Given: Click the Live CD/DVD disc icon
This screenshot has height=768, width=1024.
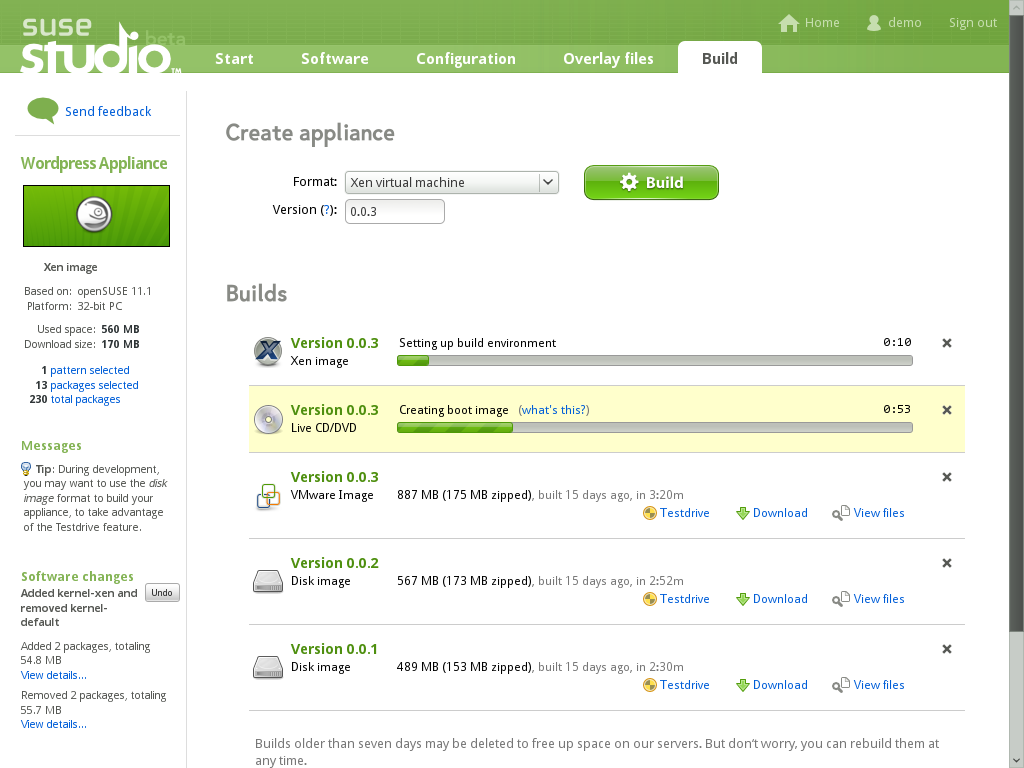Looking at the screenshot, I should point(267,419).
